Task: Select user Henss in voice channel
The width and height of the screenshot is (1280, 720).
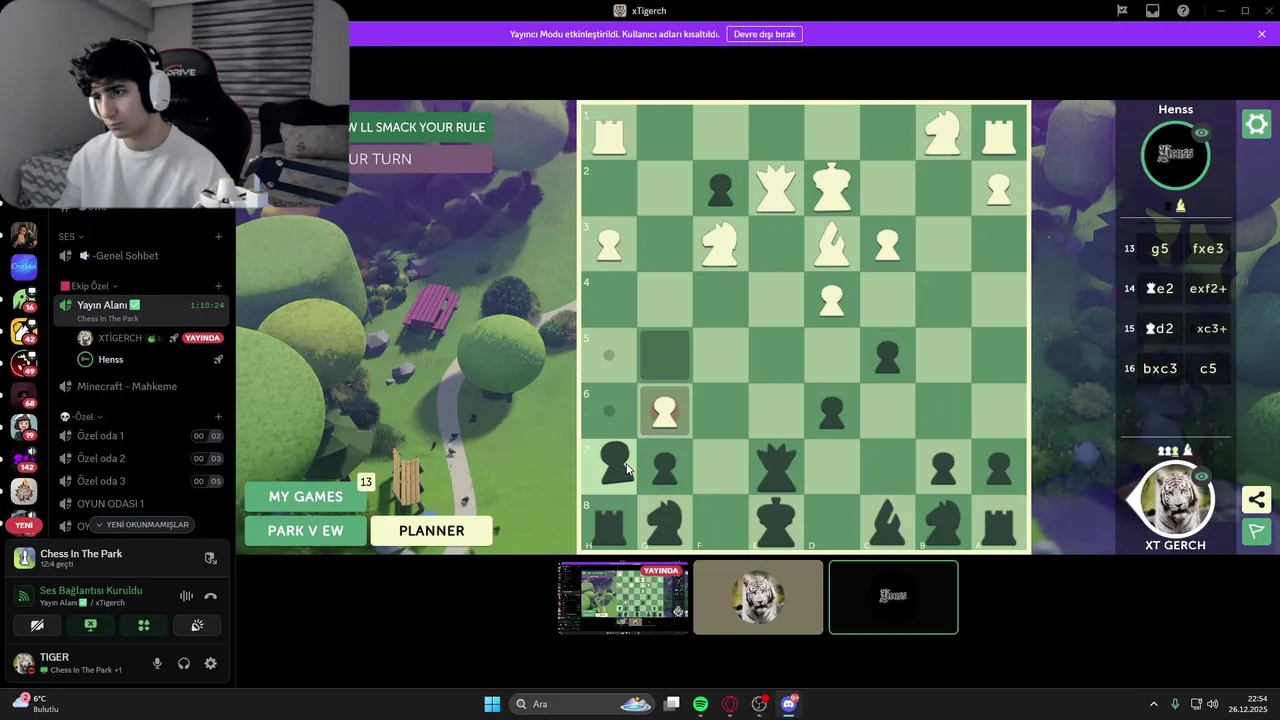Action: tap(150, 360)
